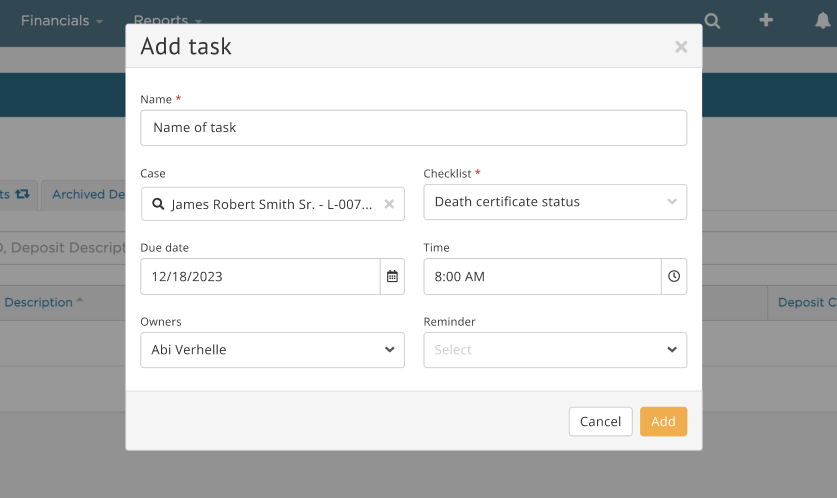Click the orange Add button

(x=663, y=421)
